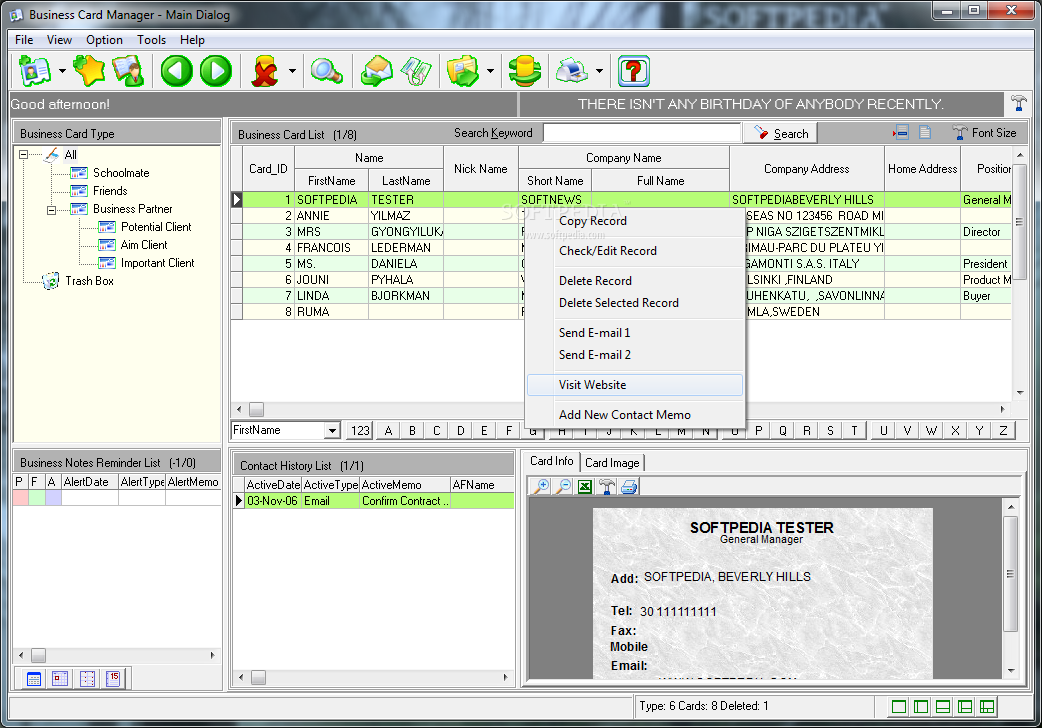Open dropdown arrow next to new card icon

tap(62, 70)
